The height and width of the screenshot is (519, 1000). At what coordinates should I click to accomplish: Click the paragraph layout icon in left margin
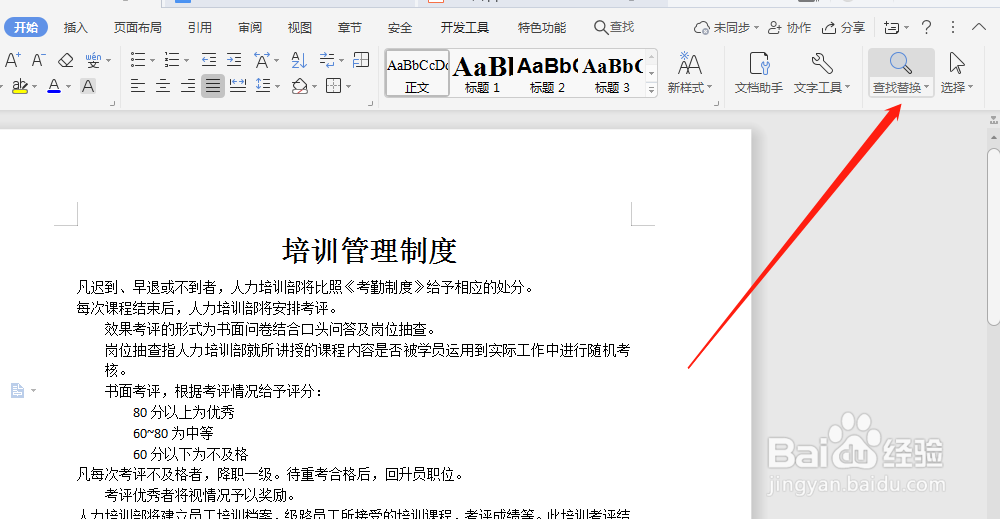pos(17,390)
